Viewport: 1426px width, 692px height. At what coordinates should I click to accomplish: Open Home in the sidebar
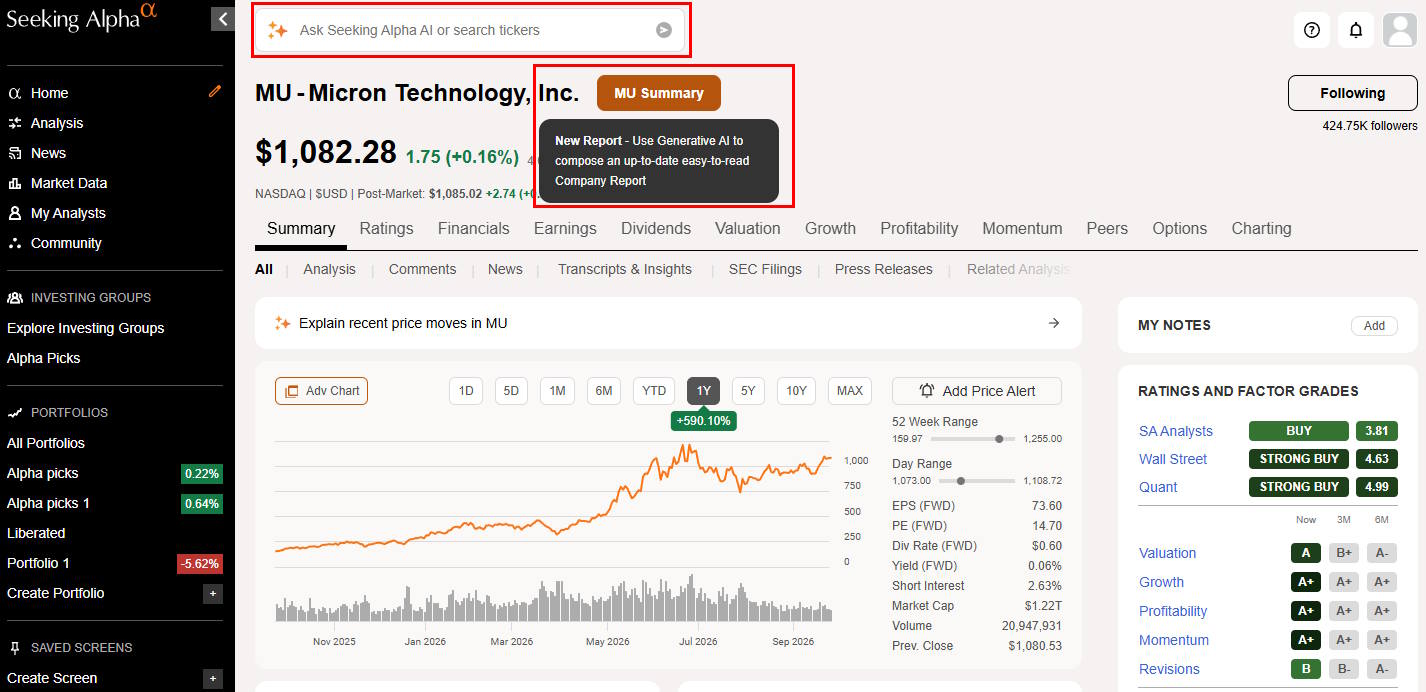click(49, 93)
